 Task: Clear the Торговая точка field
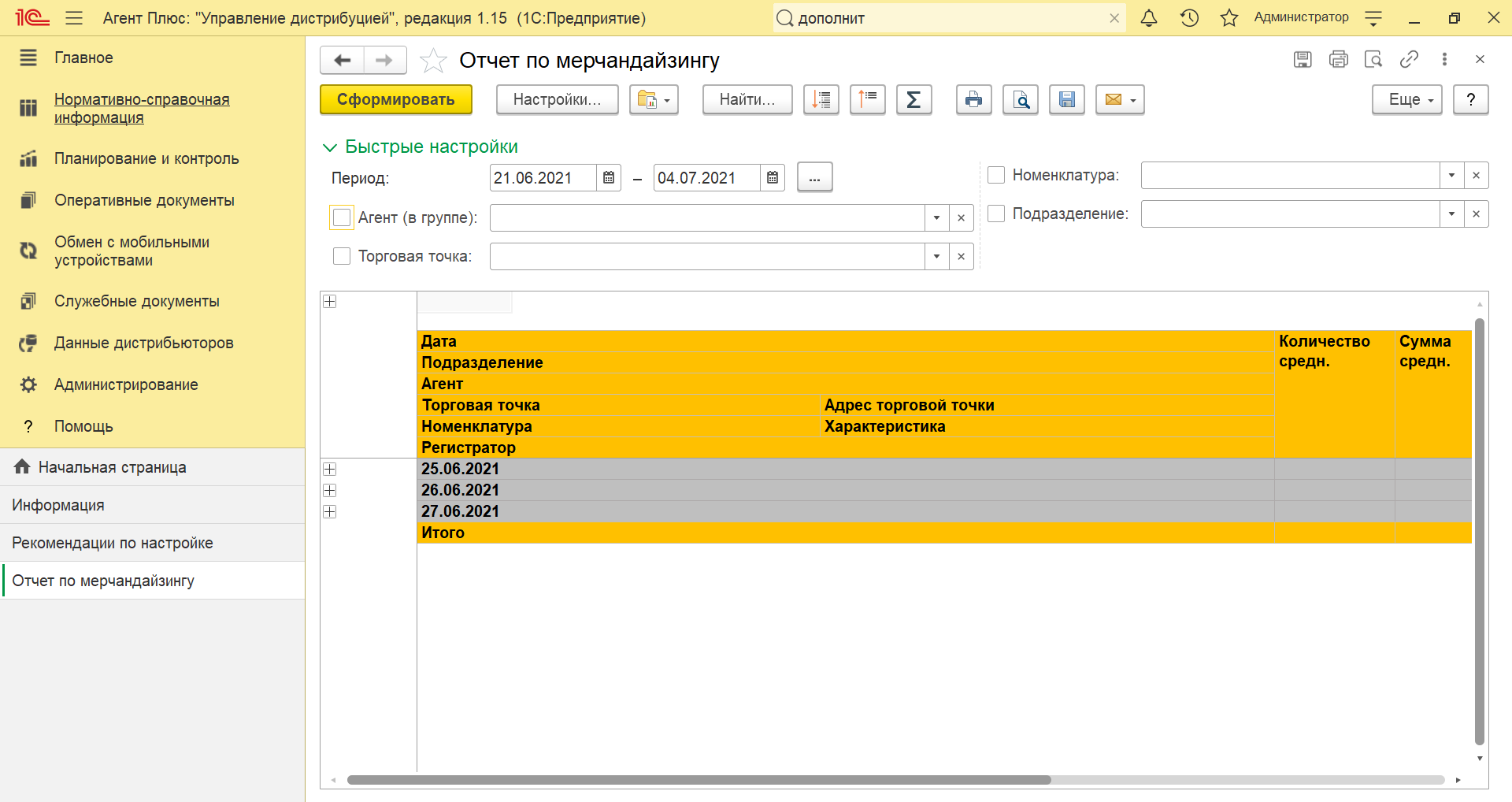click(962, 257)
